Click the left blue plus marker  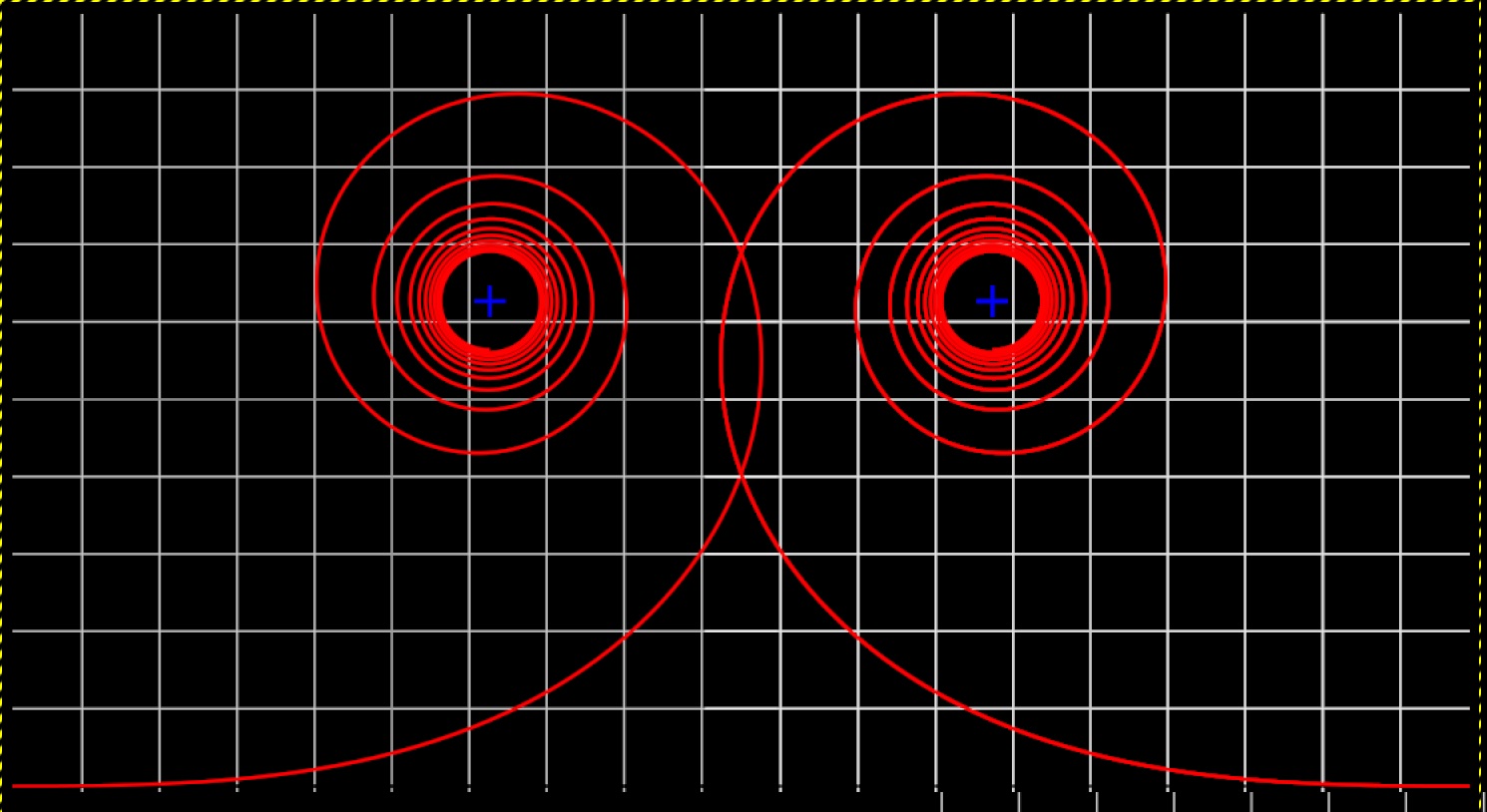click(x=489, y=301)
